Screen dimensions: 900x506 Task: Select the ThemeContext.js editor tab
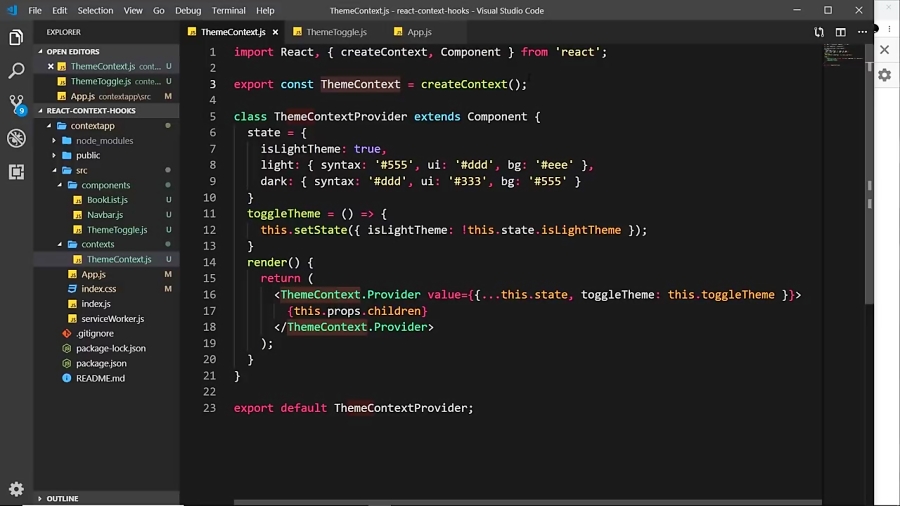click(x=233, y=32)
